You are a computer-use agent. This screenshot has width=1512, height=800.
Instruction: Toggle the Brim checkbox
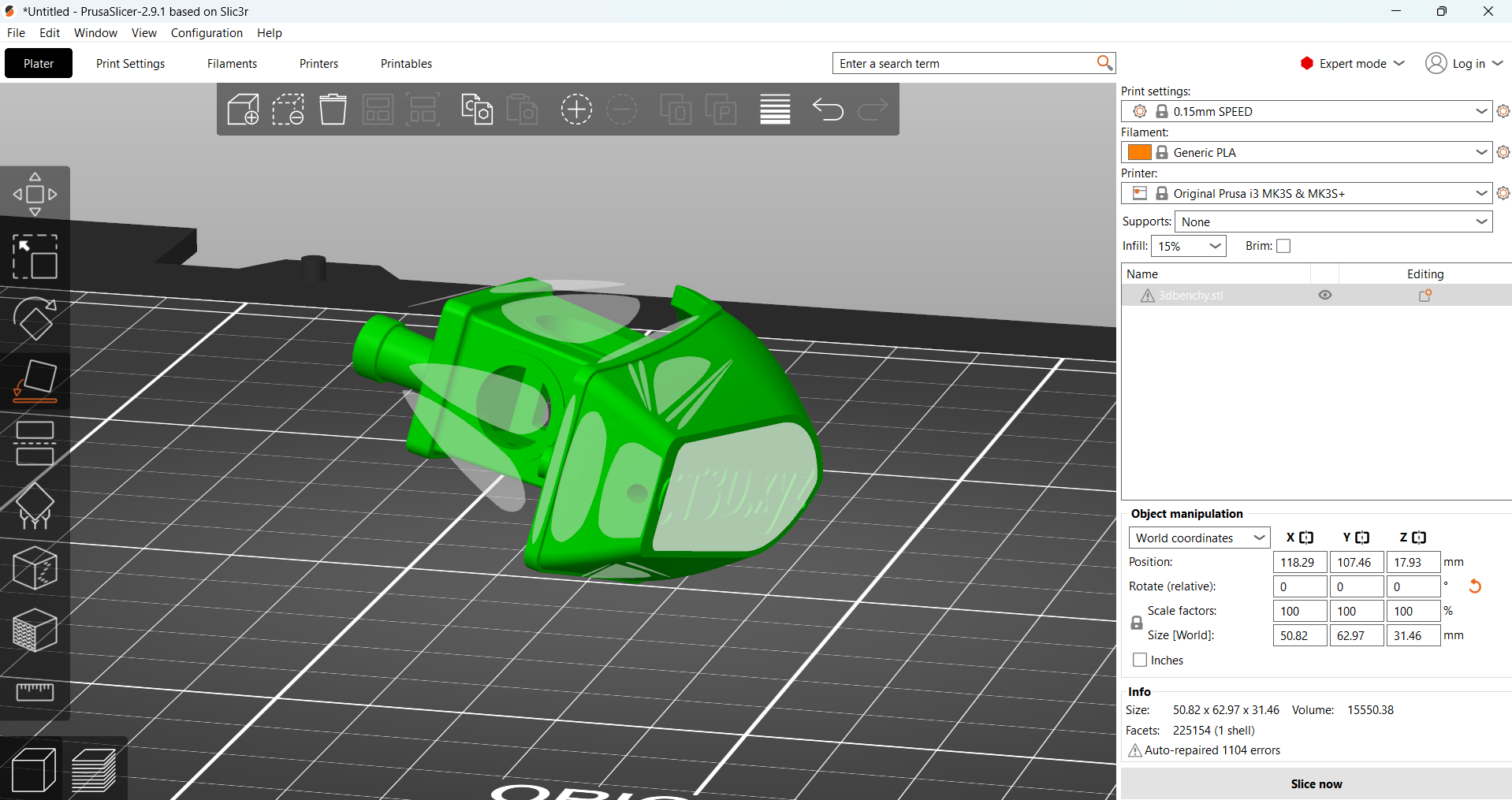1283,246
